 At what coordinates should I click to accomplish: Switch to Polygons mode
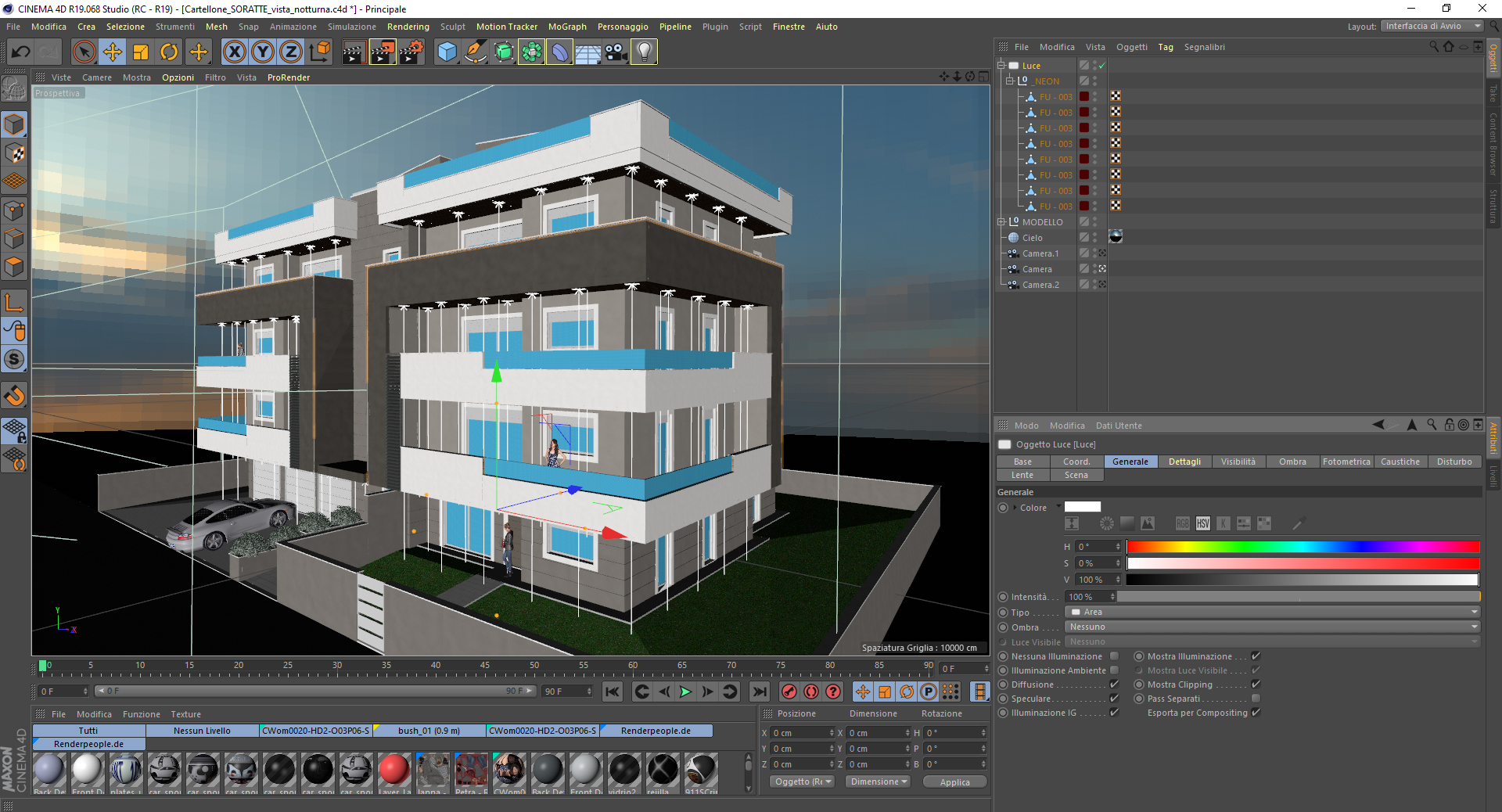pyautogui.click(x=14, y=267)
